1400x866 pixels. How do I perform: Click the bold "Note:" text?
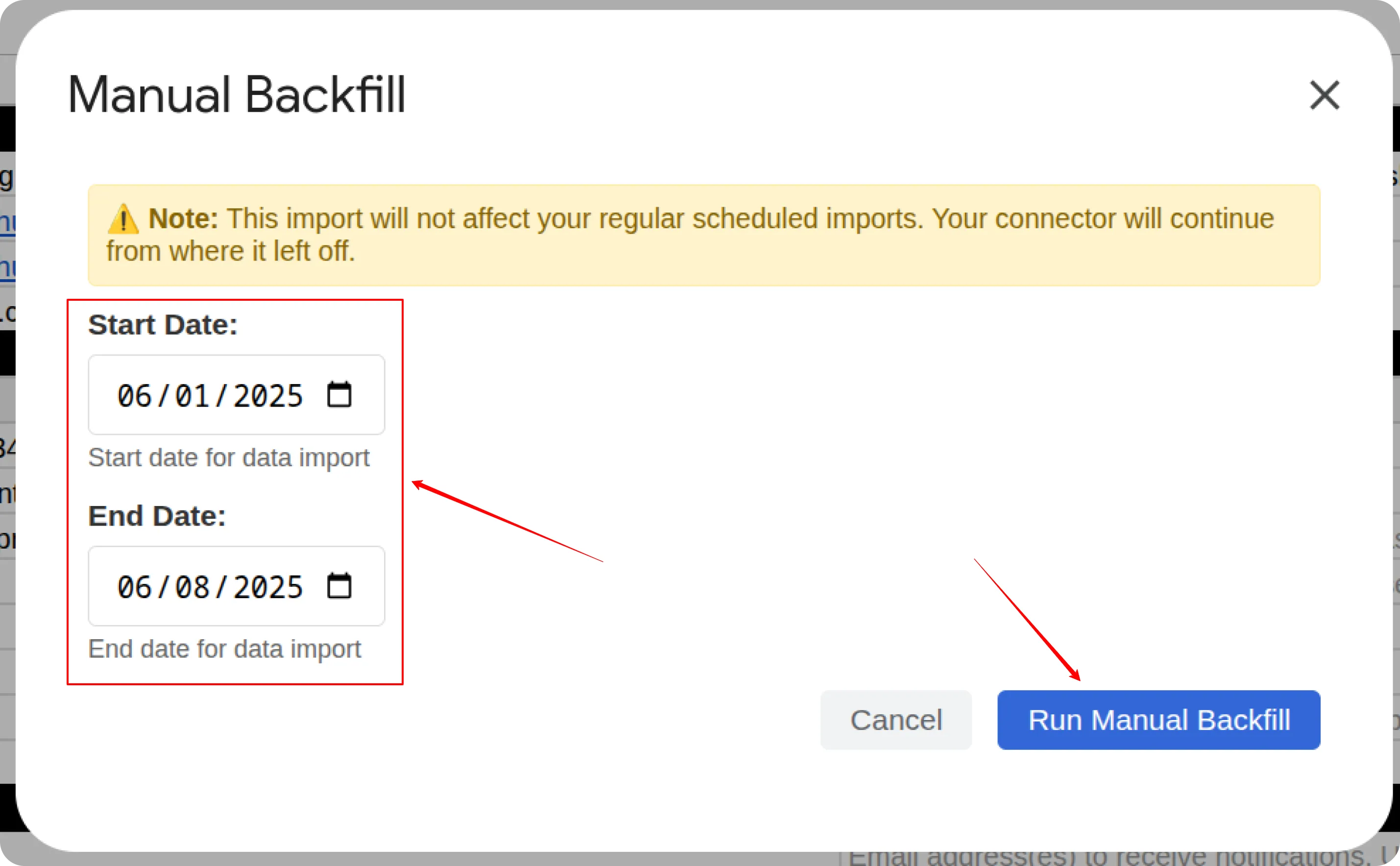pyautogui.click(x=183, y=219)
